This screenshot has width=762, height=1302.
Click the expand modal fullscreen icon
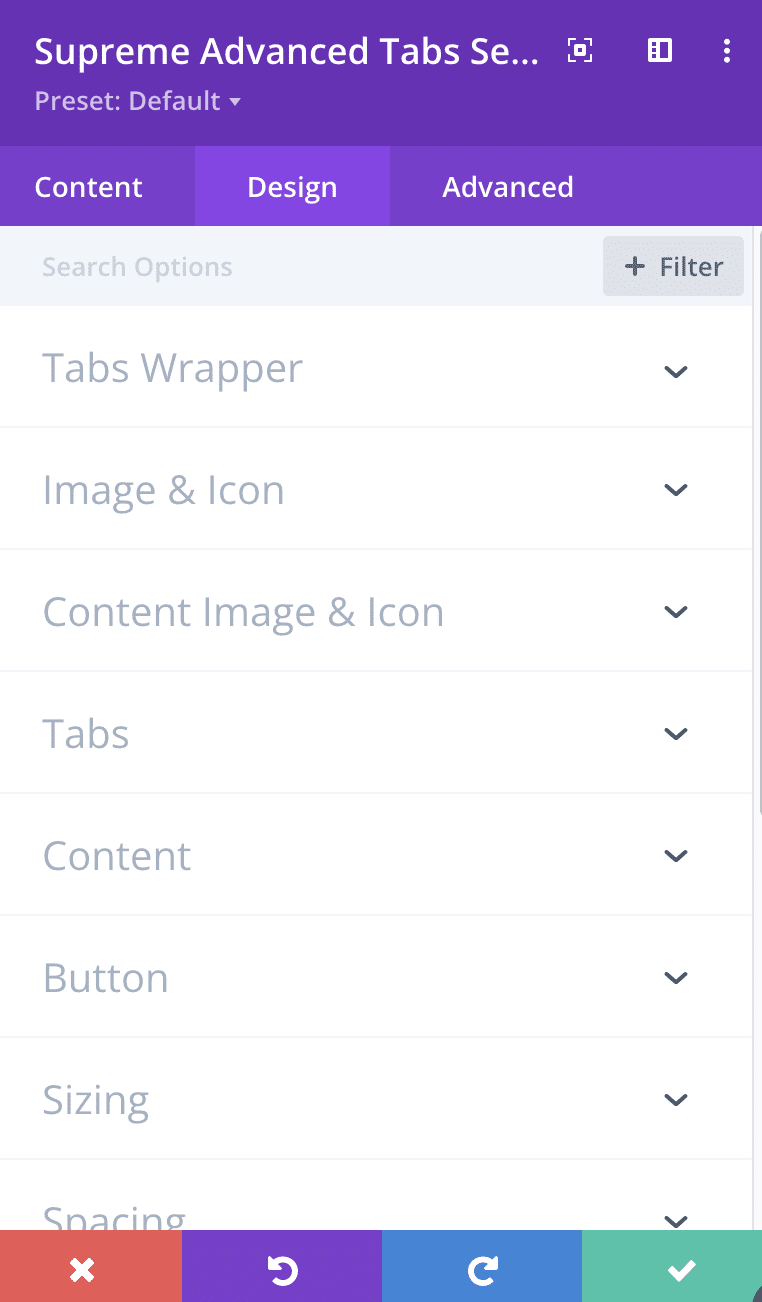tap(580, 51)
